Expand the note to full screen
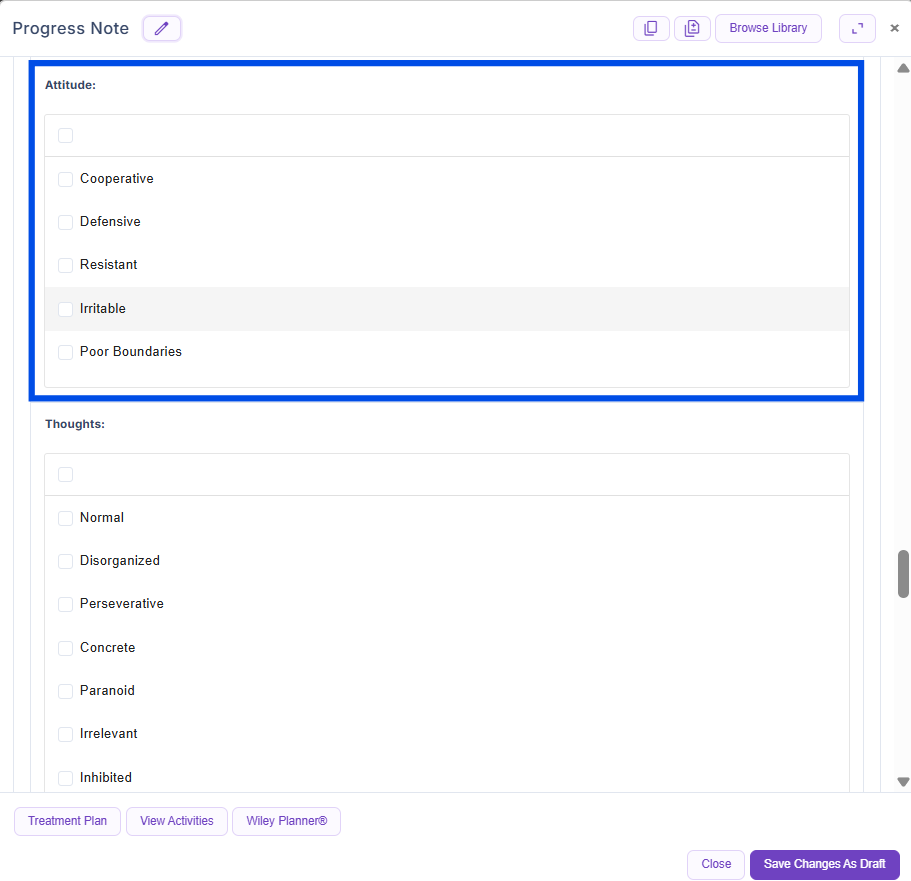Viewport: 911px width, 881px height. (x=857, y=28)
